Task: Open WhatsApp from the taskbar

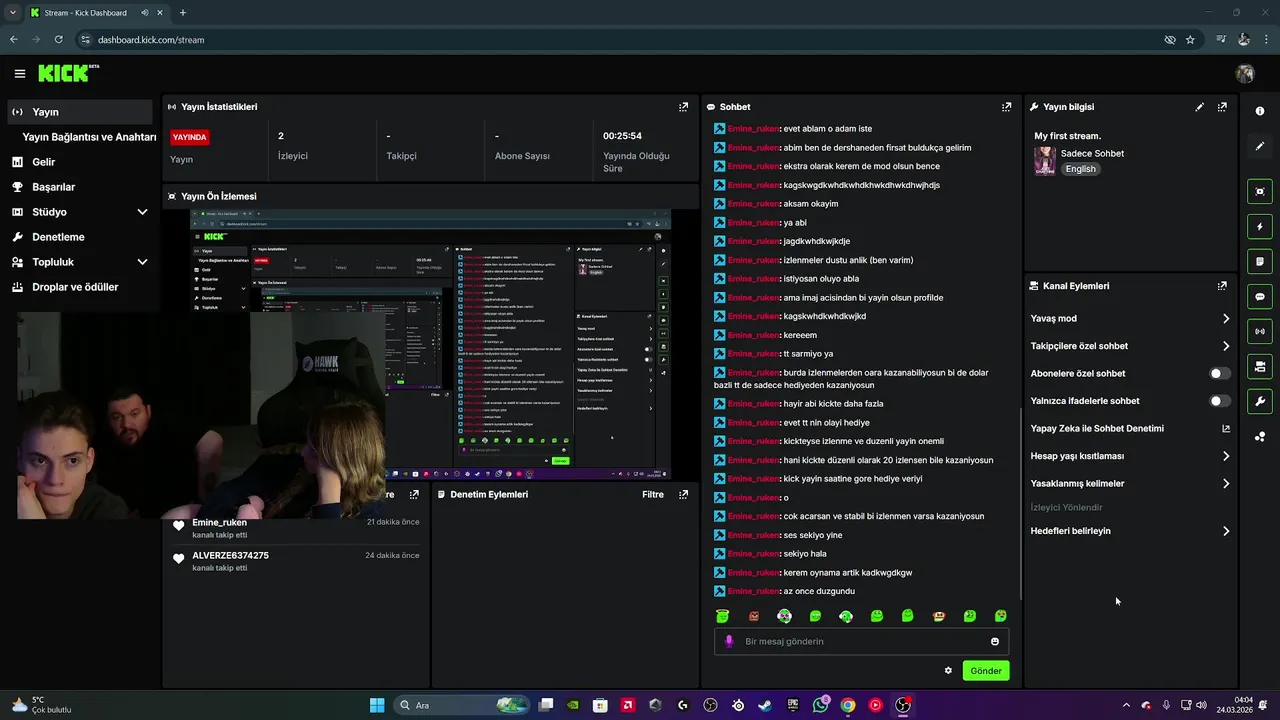Action: coord(821,705)
